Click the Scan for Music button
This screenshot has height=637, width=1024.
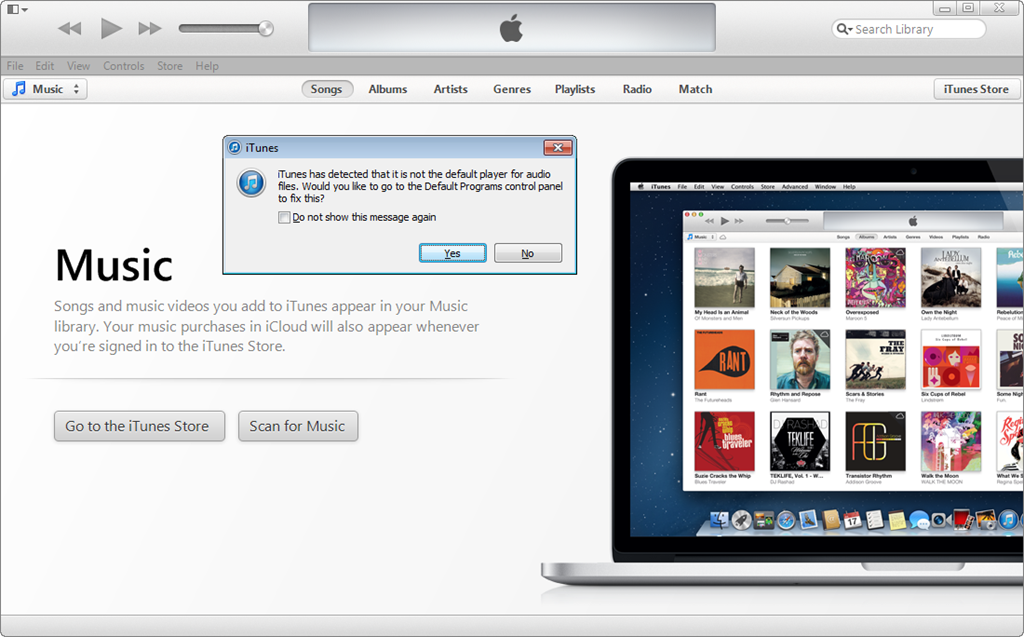pyautogui.click(x=298, y=426)
